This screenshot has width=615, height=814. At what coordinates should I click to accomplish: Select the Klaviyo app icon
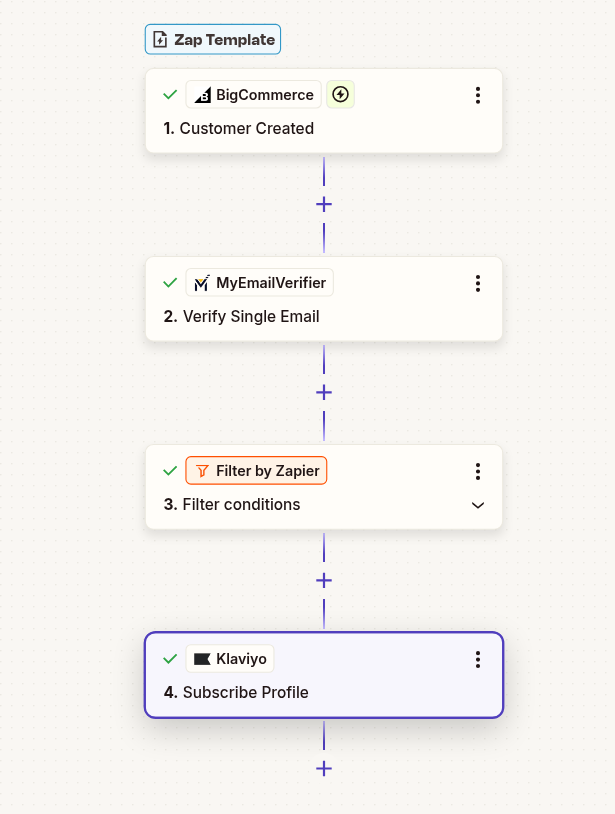202,658
